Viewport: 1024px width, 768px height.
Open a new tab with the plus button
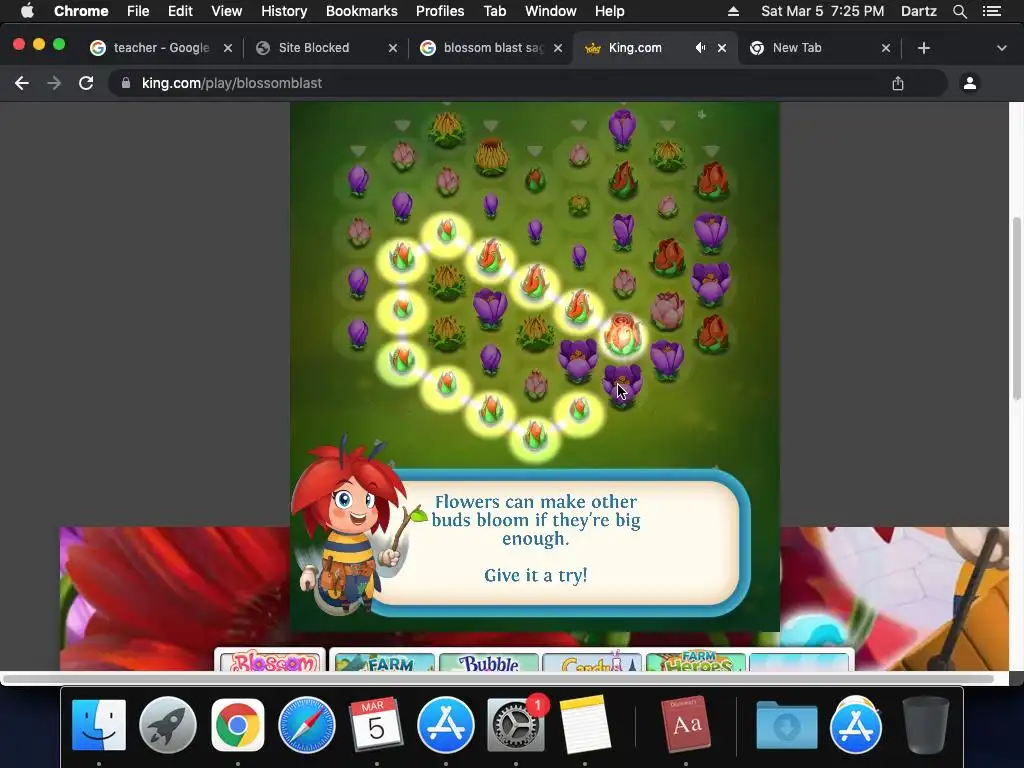click(x=923, y=48)
